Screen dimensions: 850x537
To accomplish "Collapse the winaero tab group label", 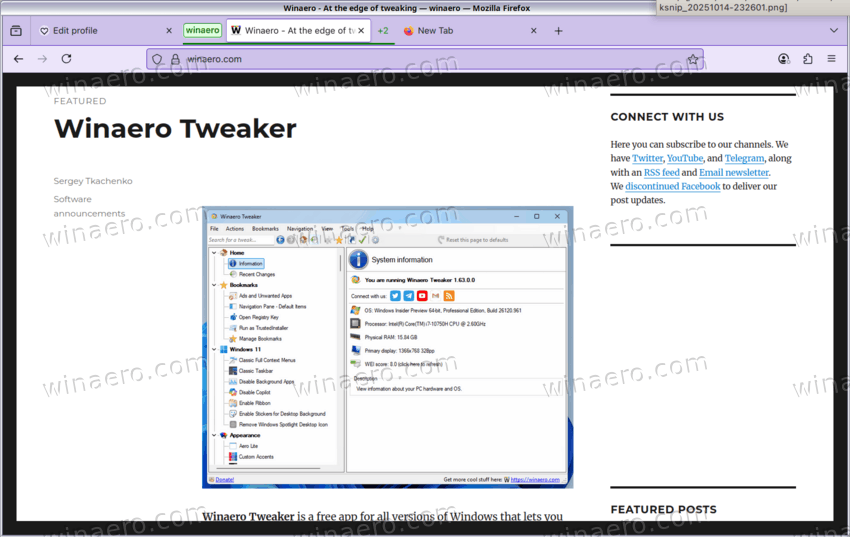I will (202, 31).
